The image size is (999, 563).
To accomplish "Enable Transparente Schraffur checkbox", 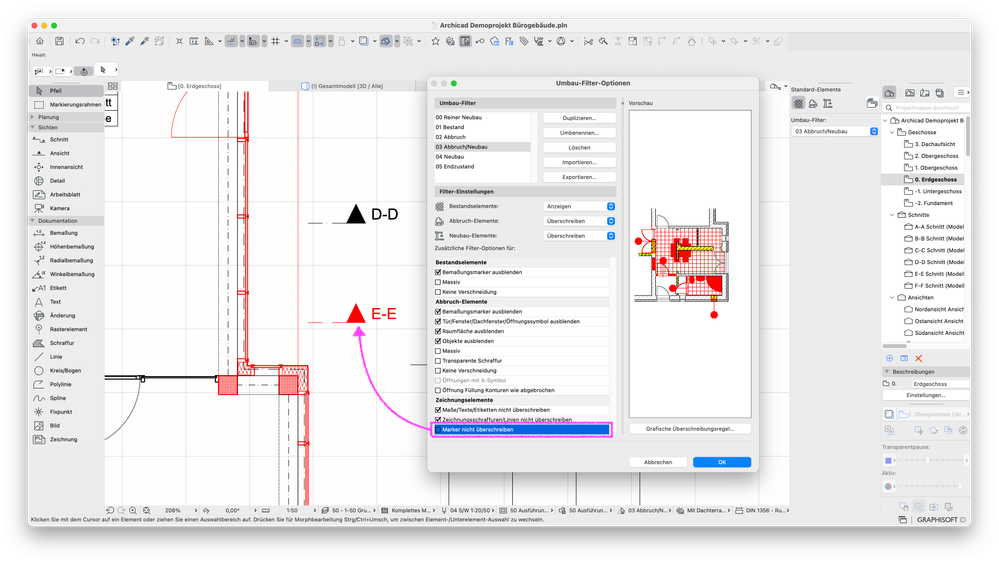I will coord(438,360).
